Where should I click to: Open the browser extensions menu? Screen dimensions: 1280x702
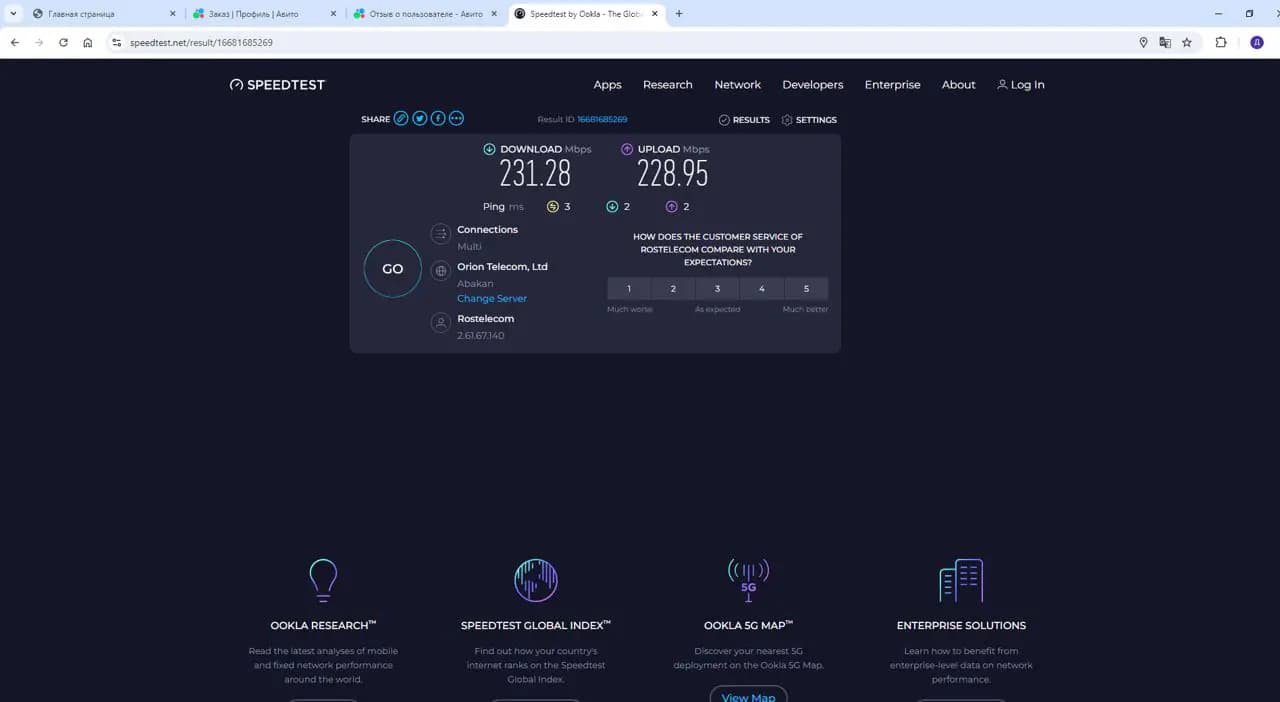tap(1221, 43)
